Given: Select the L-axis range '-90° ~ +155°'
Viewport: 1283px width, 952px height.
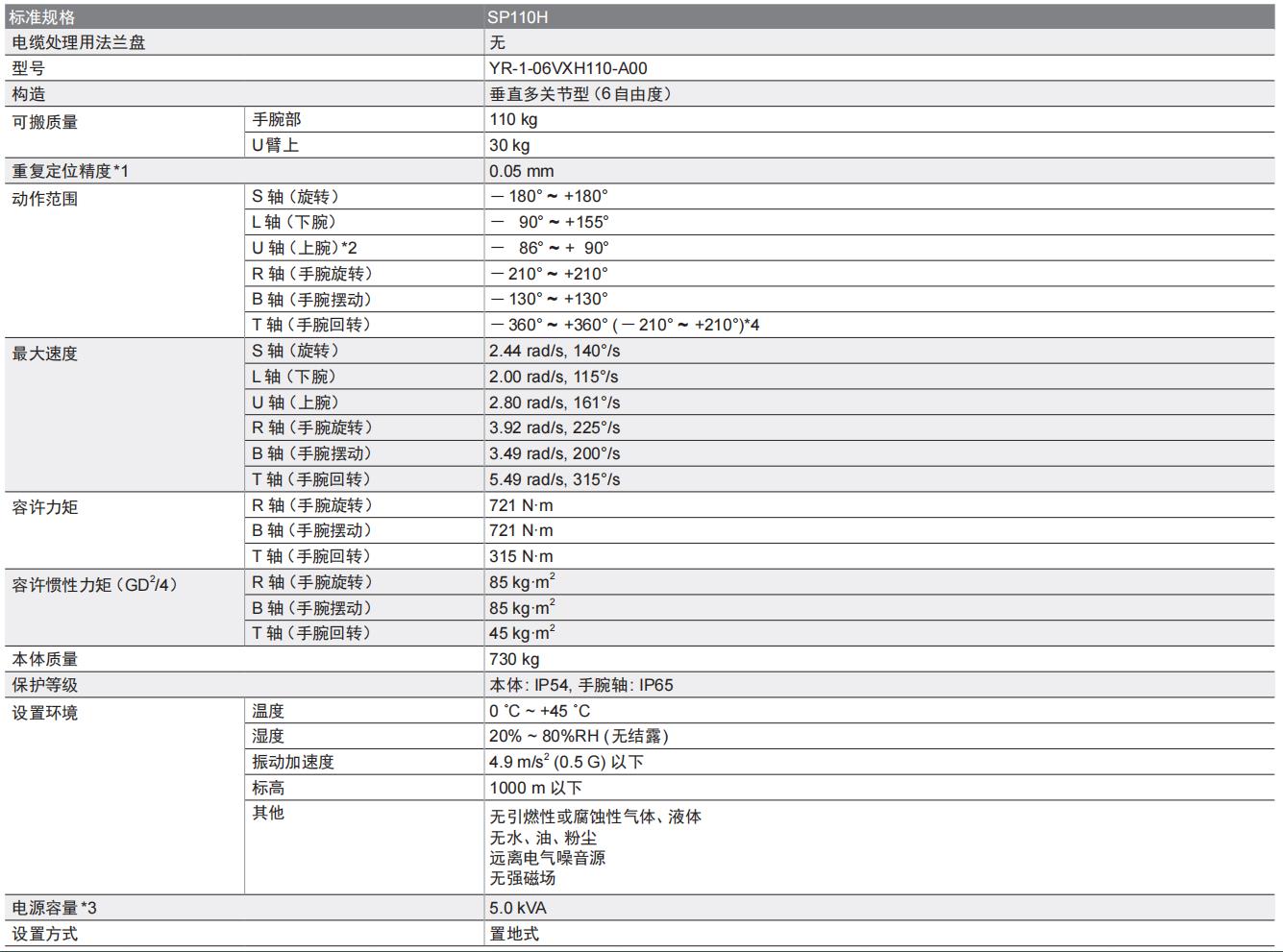Looking at the screenshot, I should pyautogui.click(x=549, y=222).
